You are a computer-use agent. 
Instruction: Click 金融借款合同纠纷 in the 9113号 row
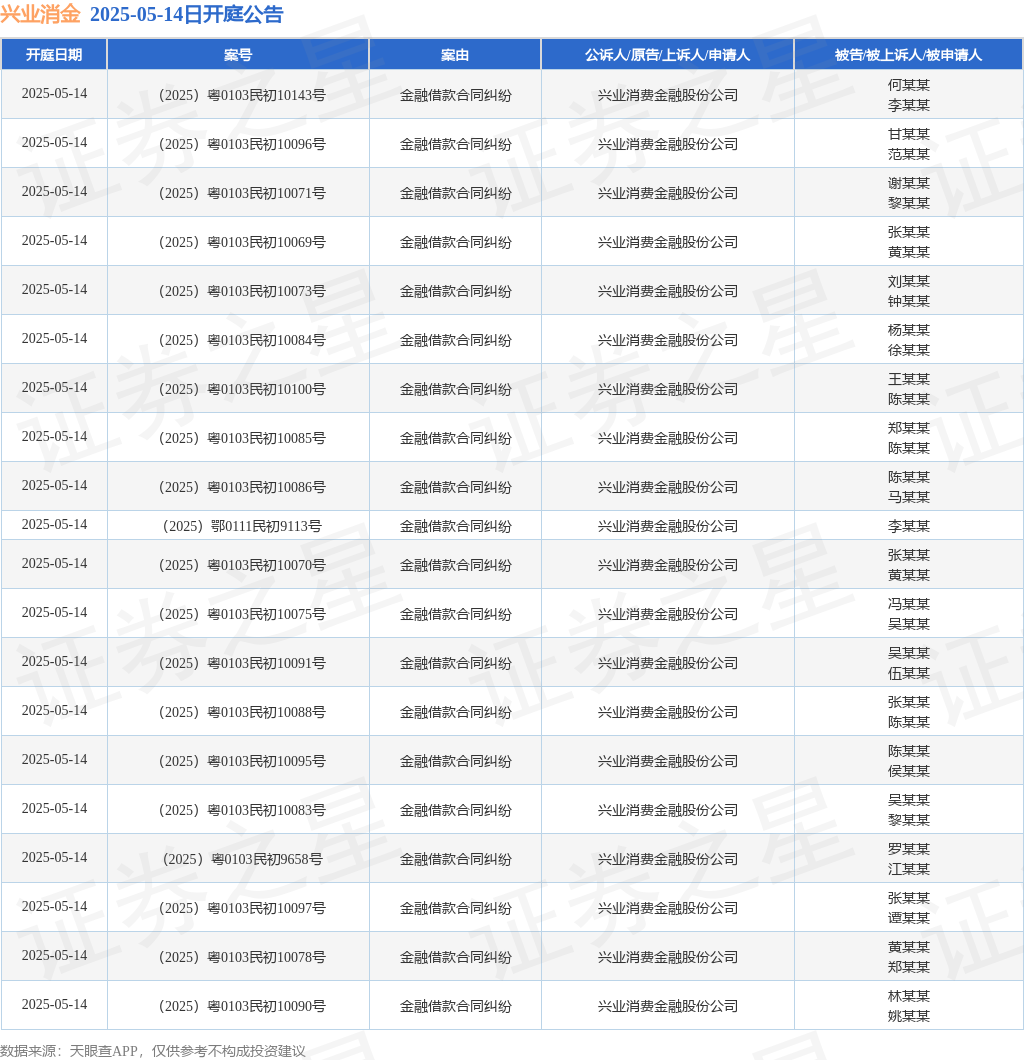tap(455, 526)
